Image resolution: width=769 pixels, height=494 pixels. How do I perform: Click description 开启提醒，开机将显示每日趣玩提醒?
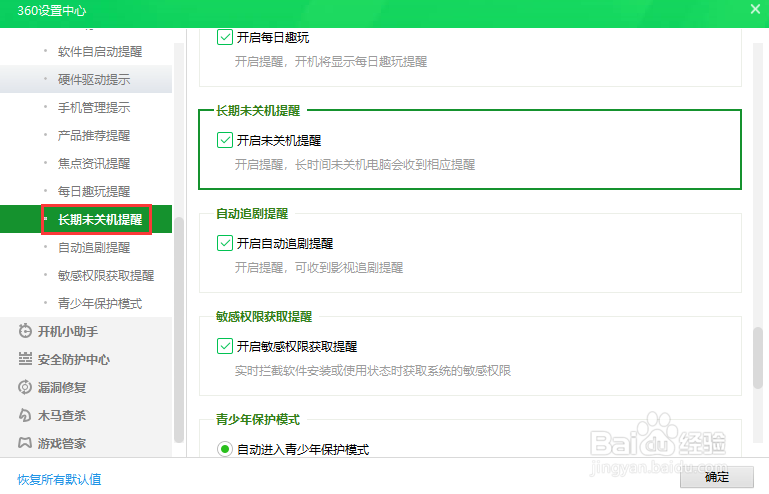pos(331,61)
